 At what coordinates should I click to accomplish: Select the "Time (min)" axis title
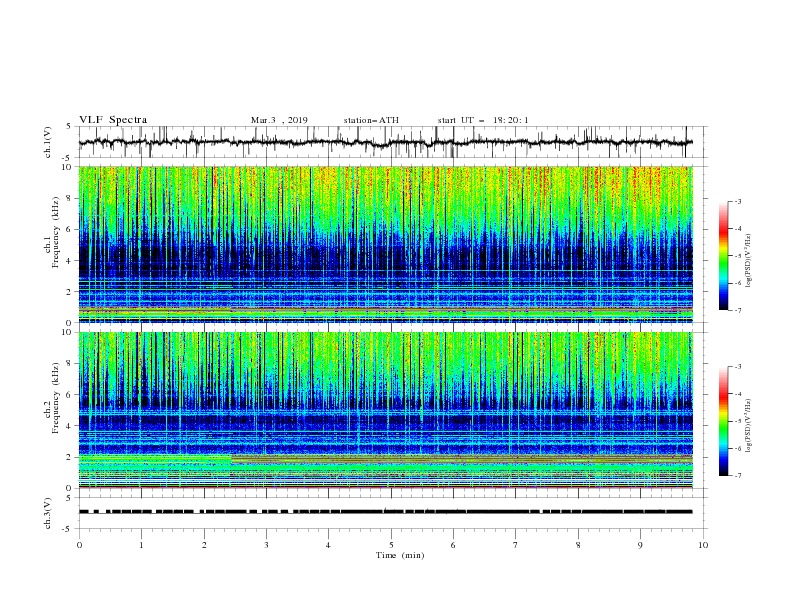click(400, 555)
